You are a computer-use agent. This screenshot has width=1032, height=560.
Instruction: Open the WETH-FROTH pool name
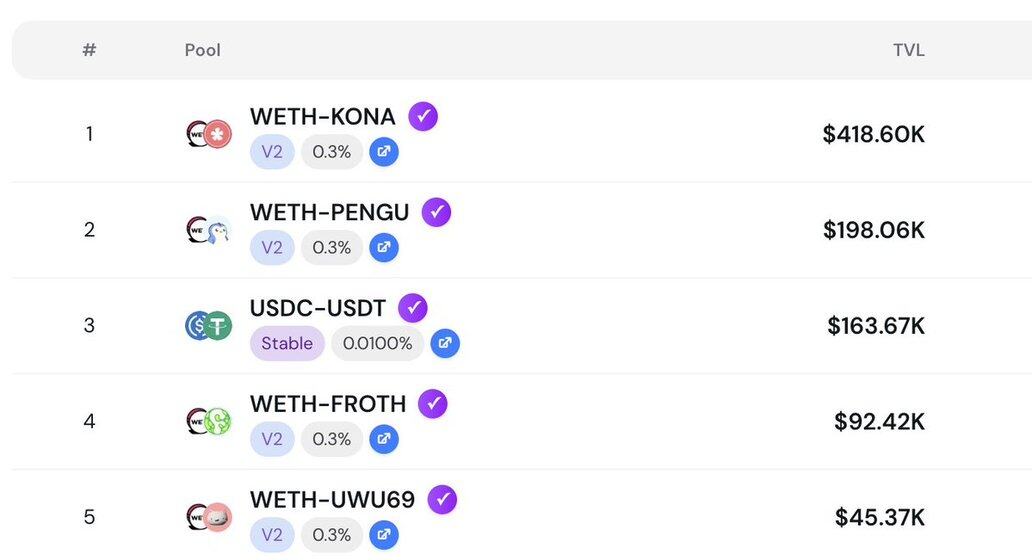tap(328, 404)
